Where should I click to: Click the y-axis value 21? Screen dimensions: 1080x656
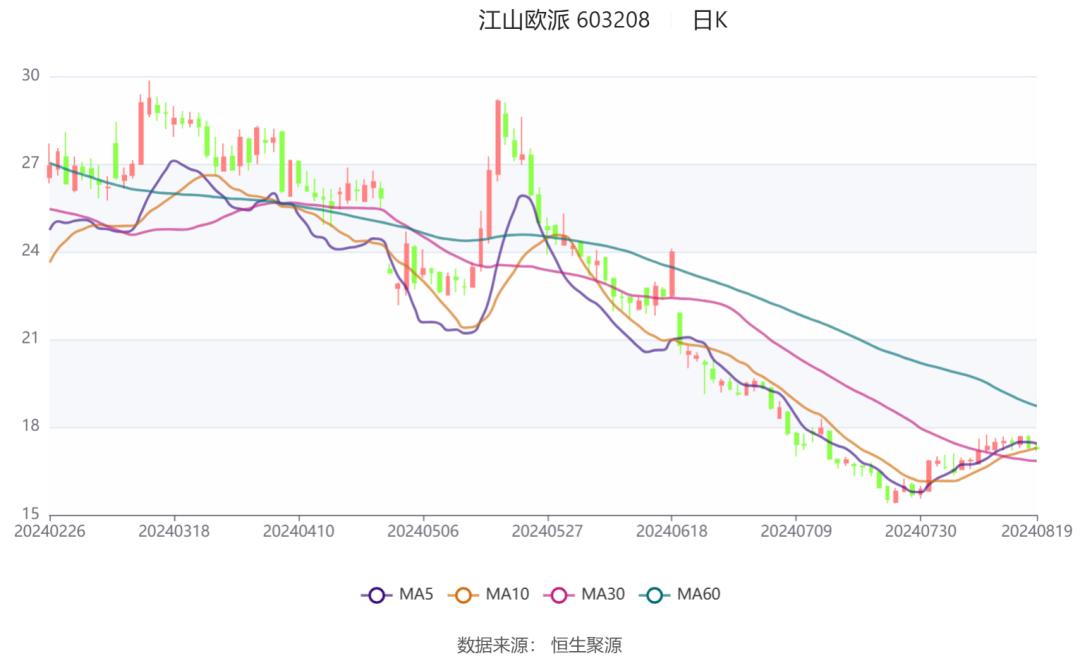click(30, 338)
